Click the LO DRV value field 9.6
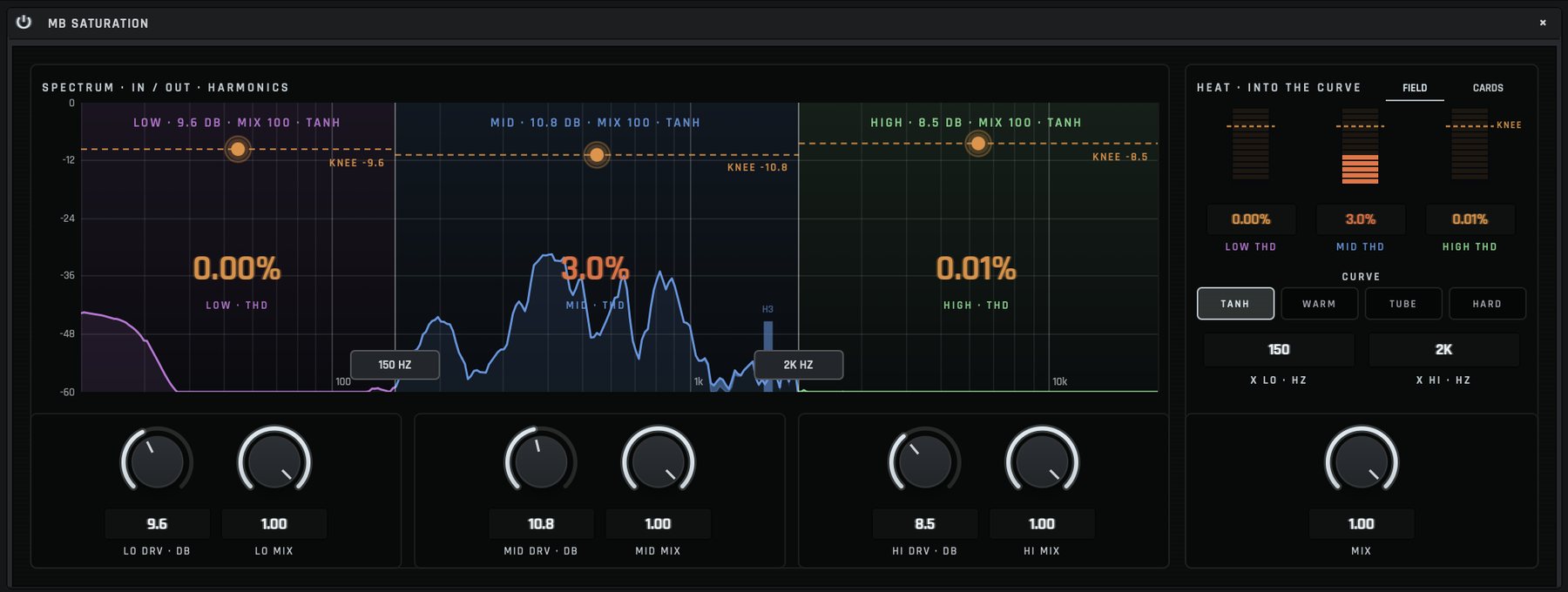Screen dimensions: 1568x592 pos(157,524)
